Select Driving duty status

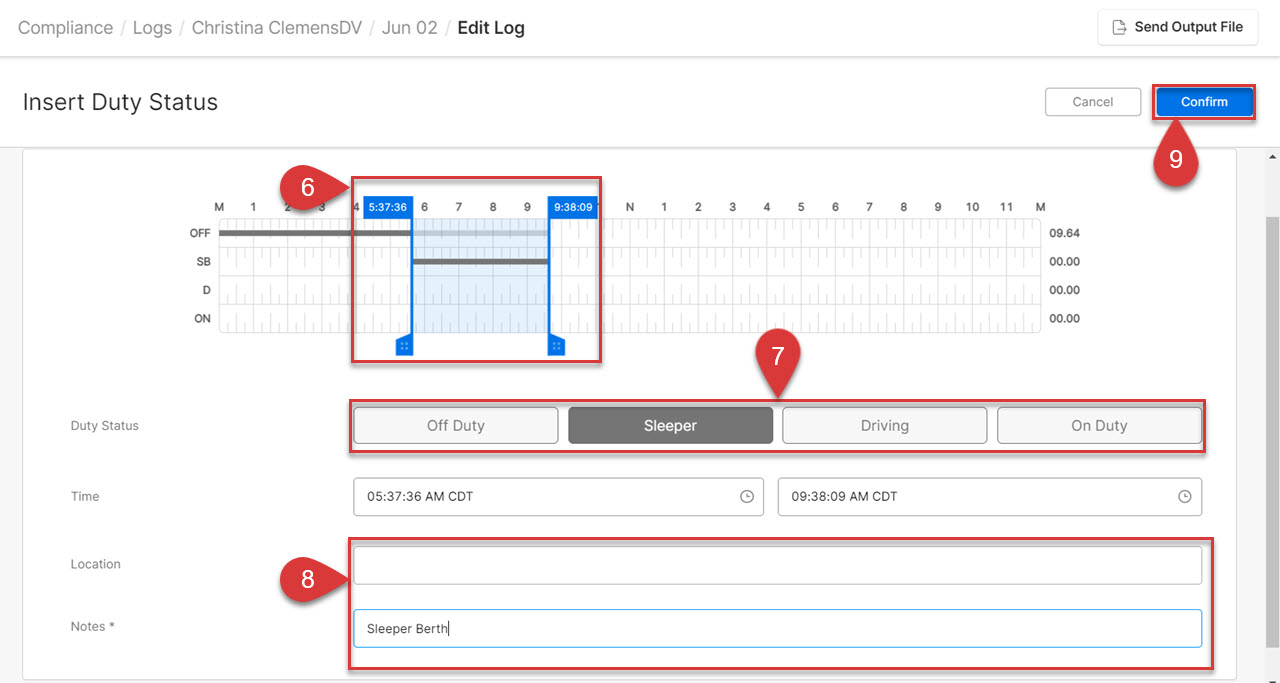[x=885, y=425]
